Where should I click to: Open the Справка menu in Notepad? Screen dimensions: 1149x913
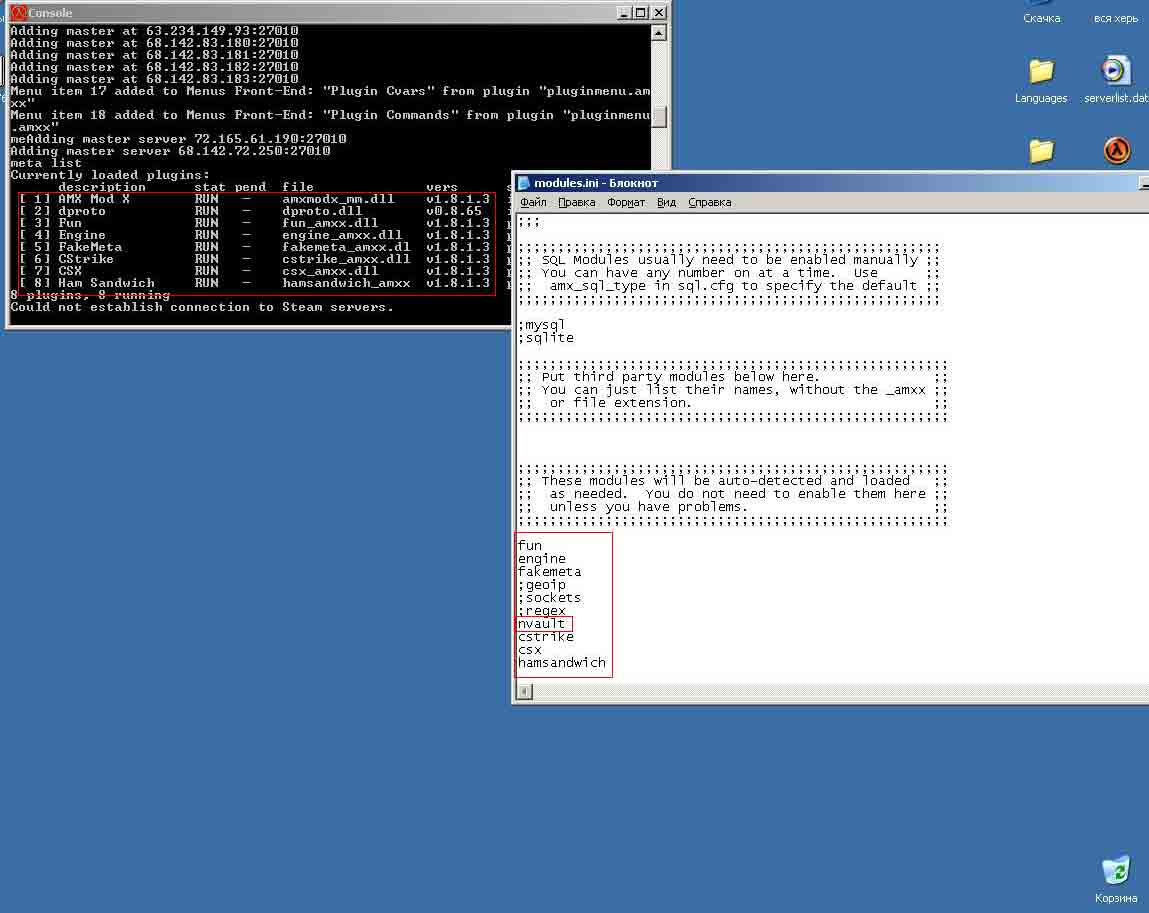pos(709,202)
